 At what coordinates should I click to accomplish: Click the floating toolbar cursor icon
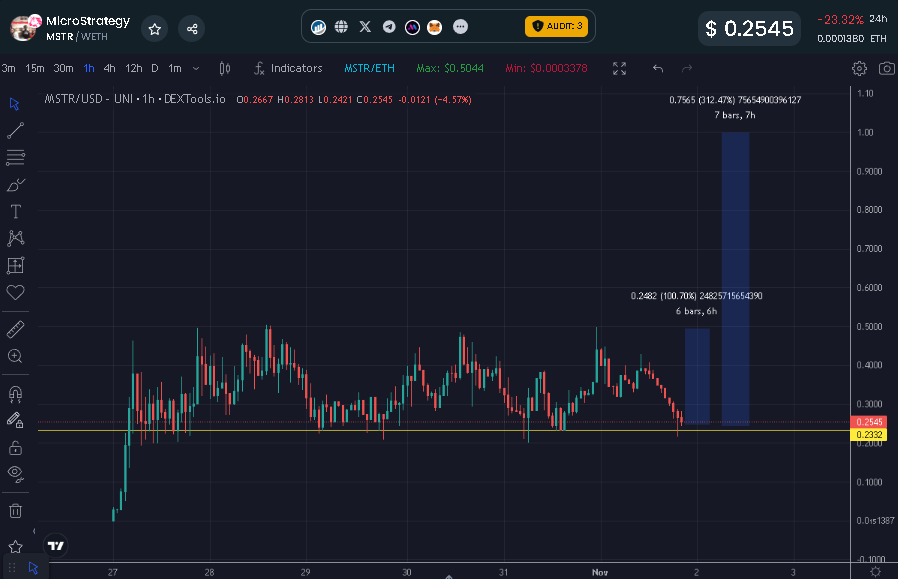(33, 568)
